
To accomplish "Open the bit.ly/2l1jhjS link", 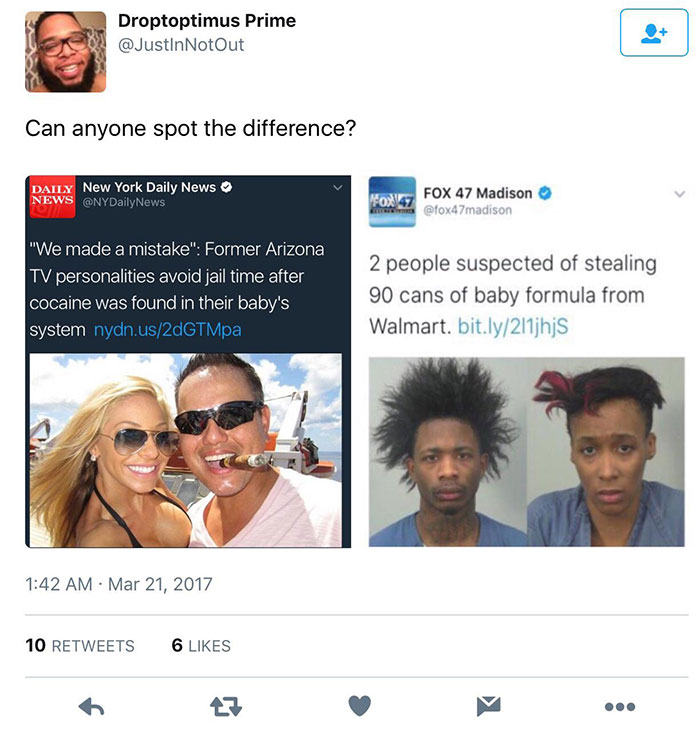I will click(x=513, y=326).
